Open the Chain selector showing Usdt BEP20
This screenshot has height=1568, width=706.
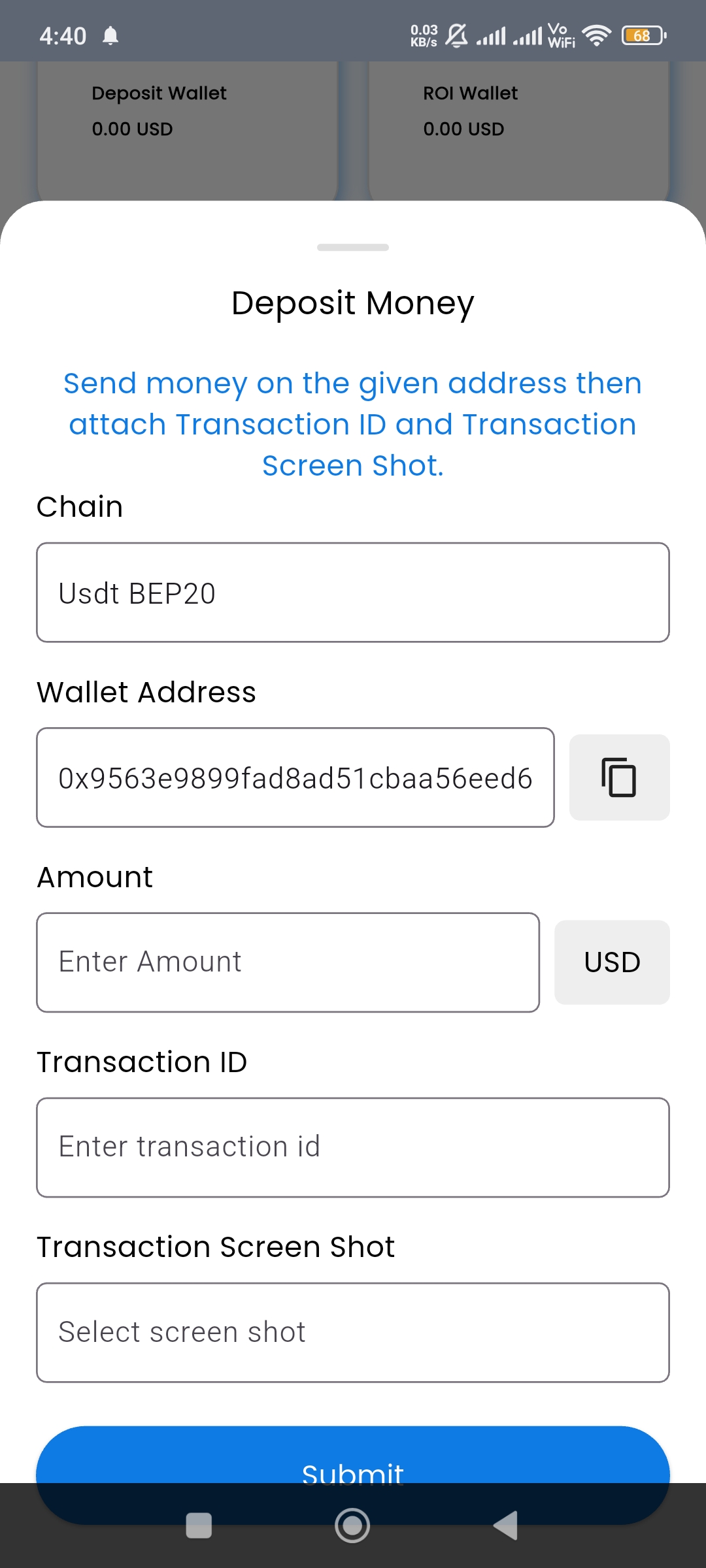pos(353,593)
